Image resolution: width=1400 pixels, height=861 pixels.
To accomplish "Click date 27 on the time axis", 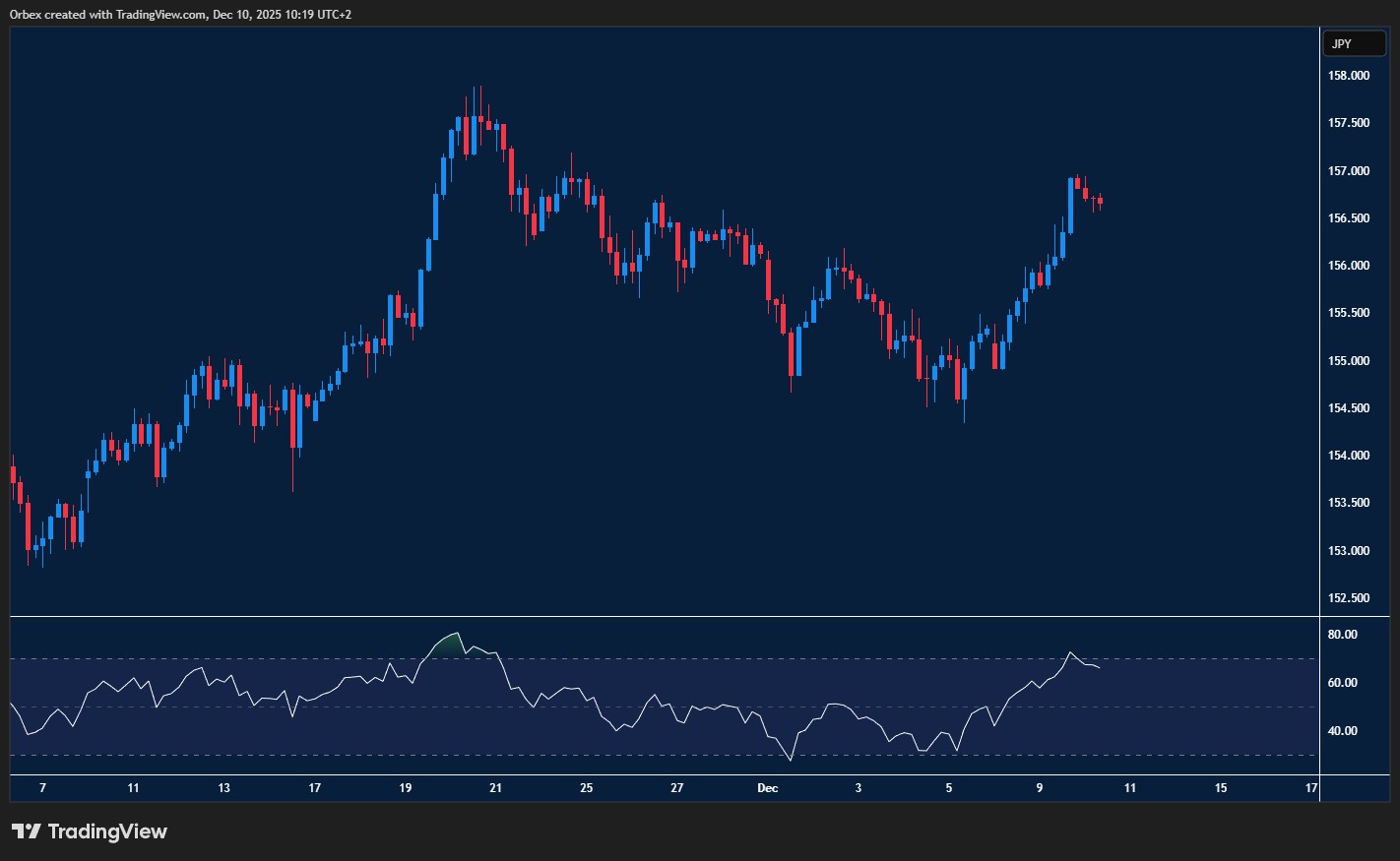I will [676, 788].
